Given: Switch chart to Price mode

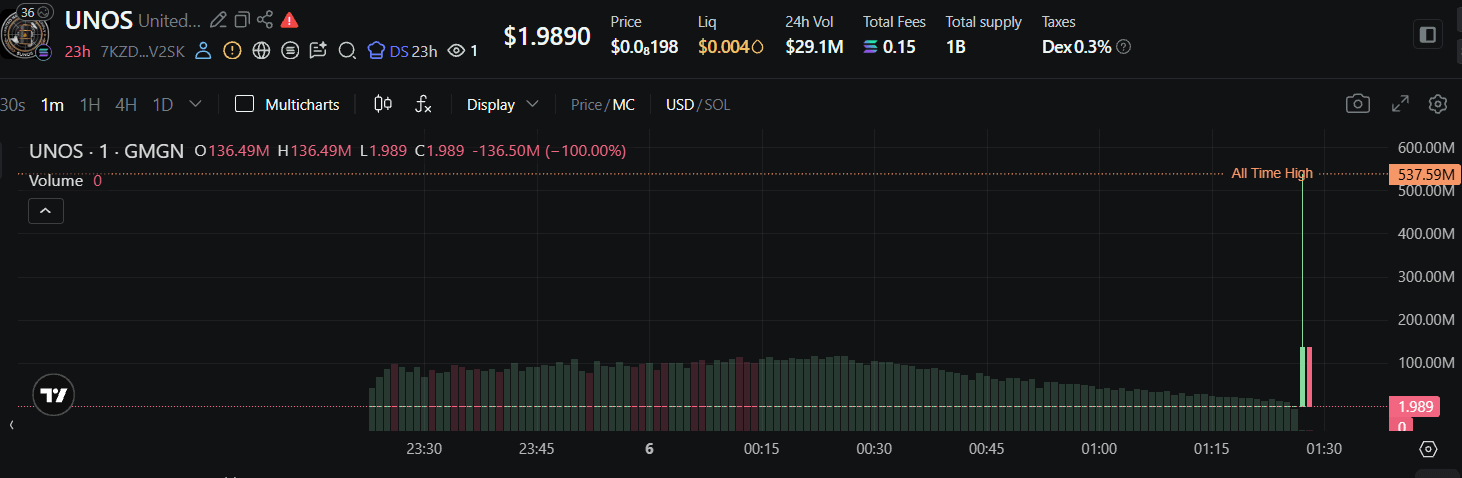Looking at the screenshot, I should tap(586, 104).
